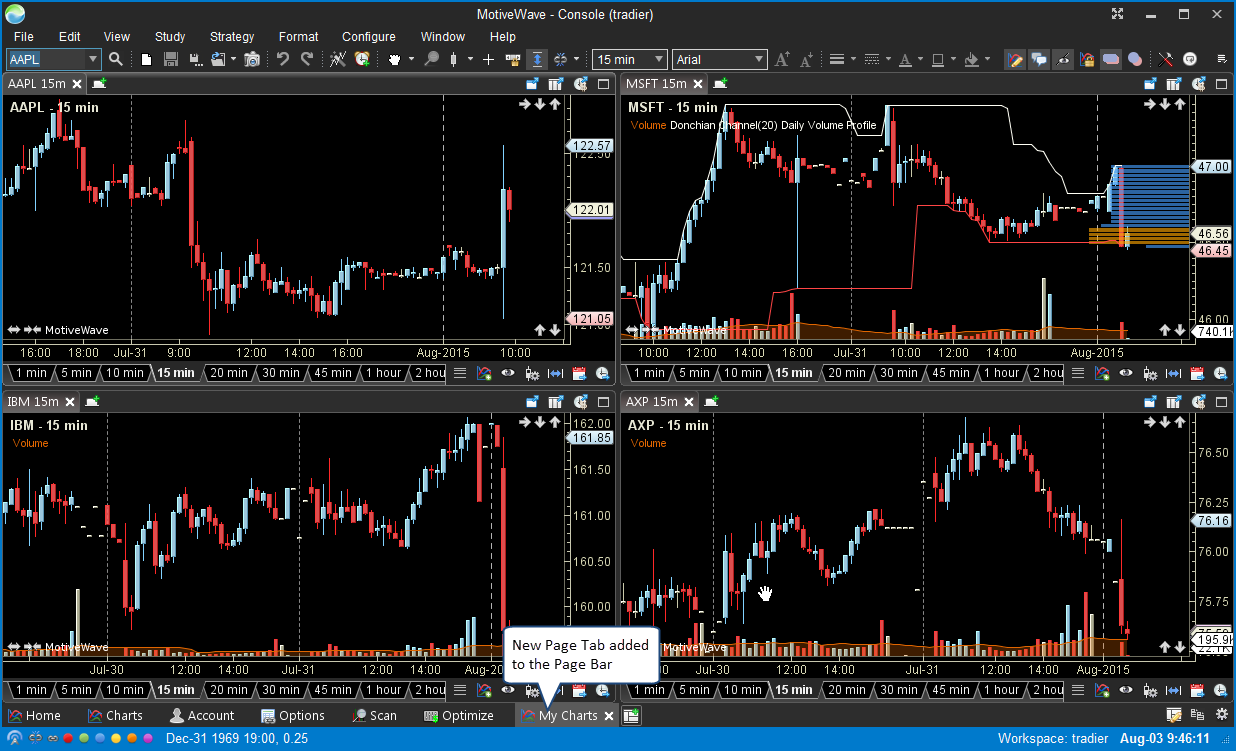Viewport: 1236px width, 751px height.
Task: Redo the last action
Action: 307,59
